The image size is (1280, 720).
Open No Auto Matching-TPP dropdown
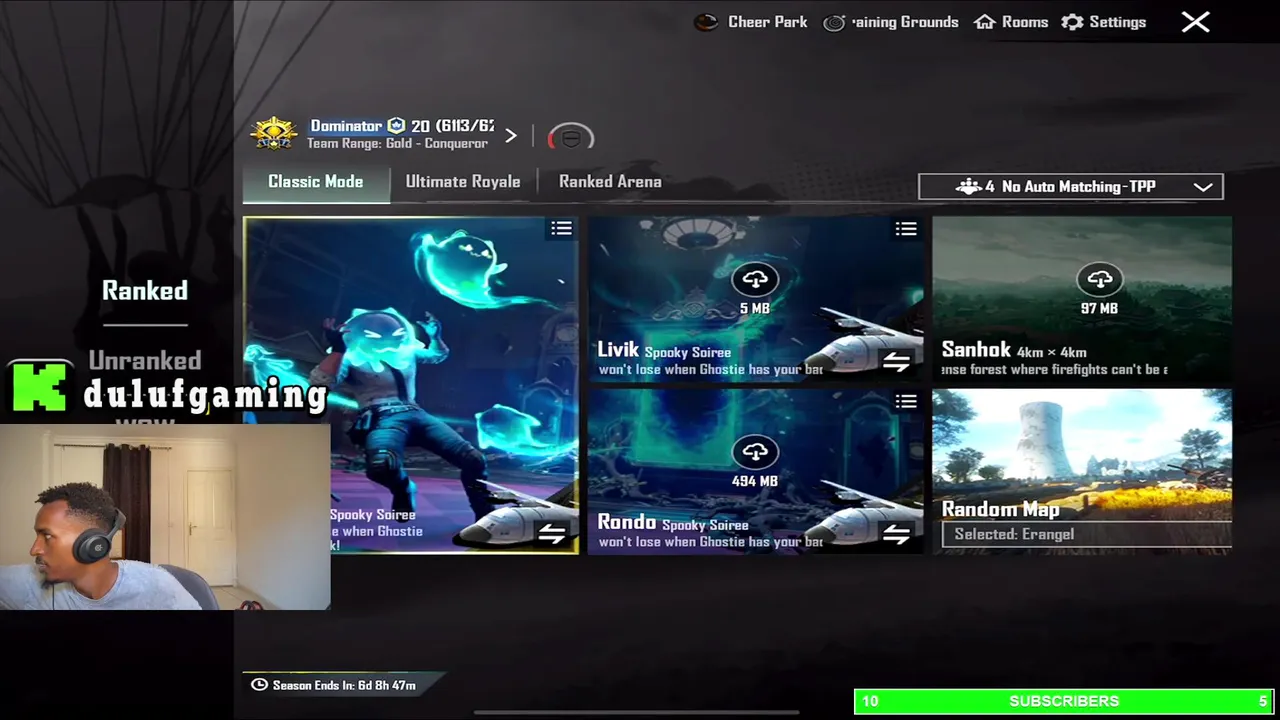(1070, 187)
